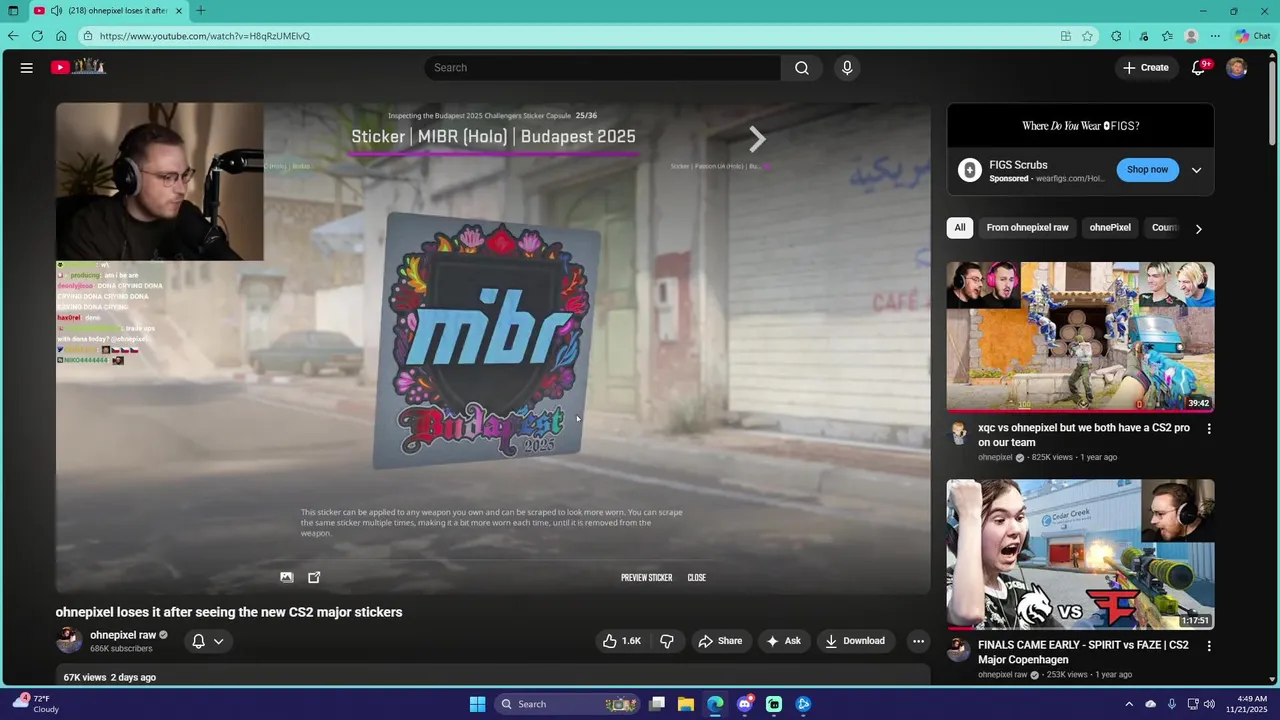The image size is (1280, 720).
Task: Open Copilot Chat in the browser
Action: (1252, 36)
